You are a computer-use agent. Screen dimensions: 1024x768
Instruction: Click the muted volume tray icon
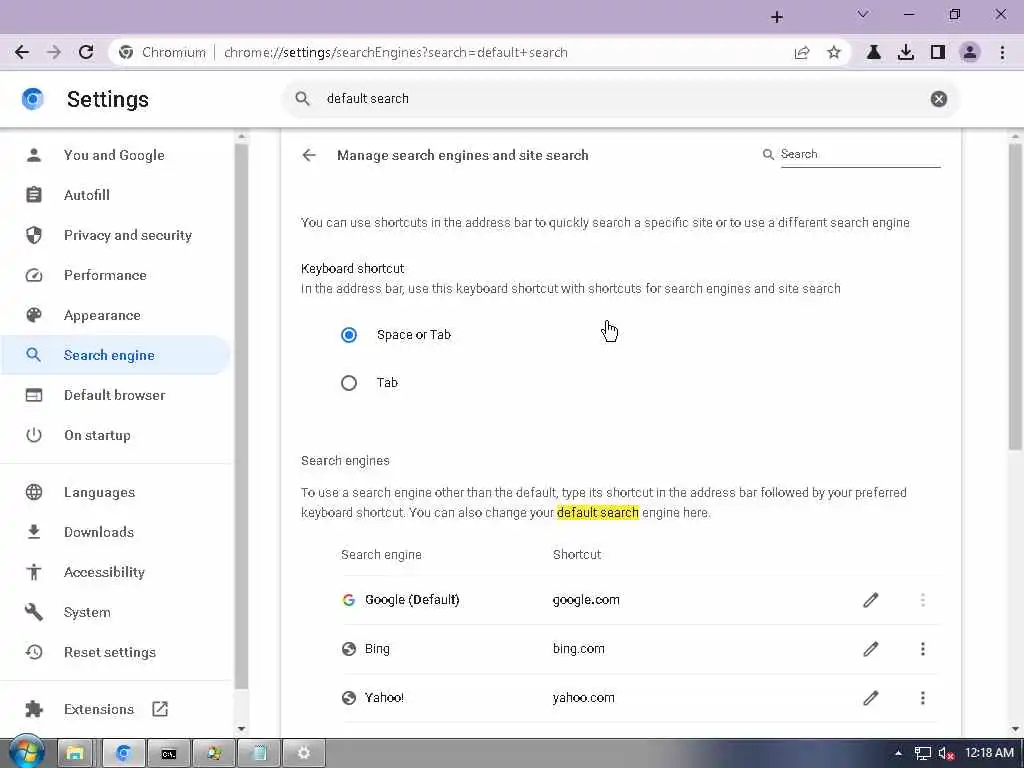coord(946,754)
